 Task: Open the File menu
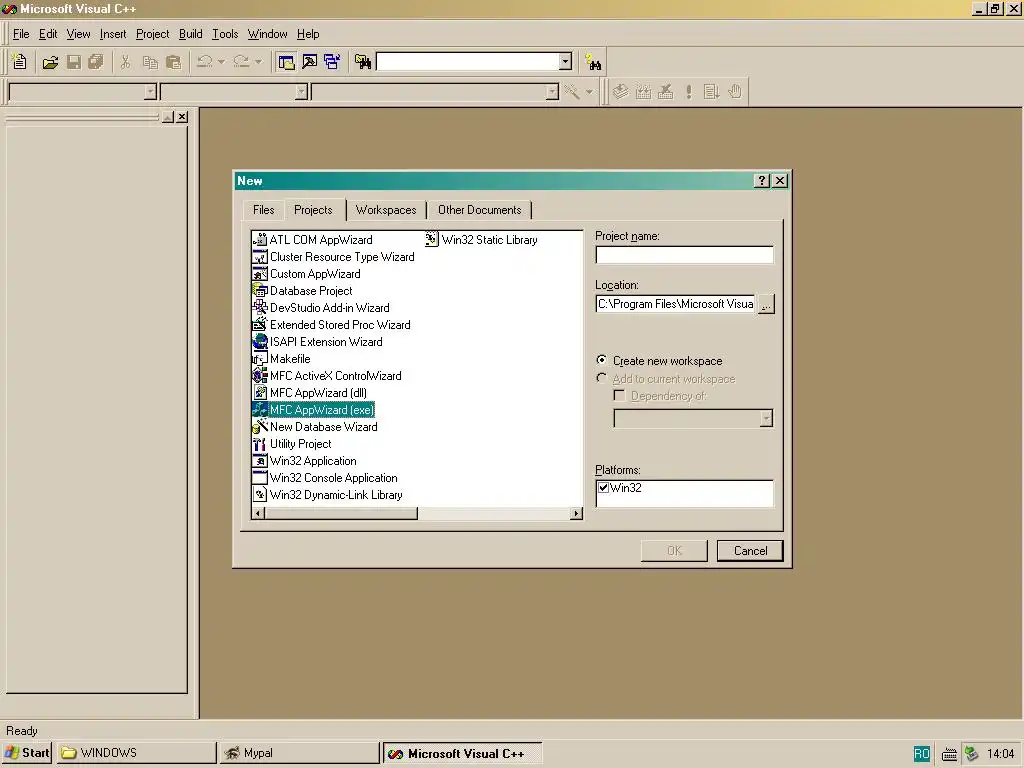point(21,34)
